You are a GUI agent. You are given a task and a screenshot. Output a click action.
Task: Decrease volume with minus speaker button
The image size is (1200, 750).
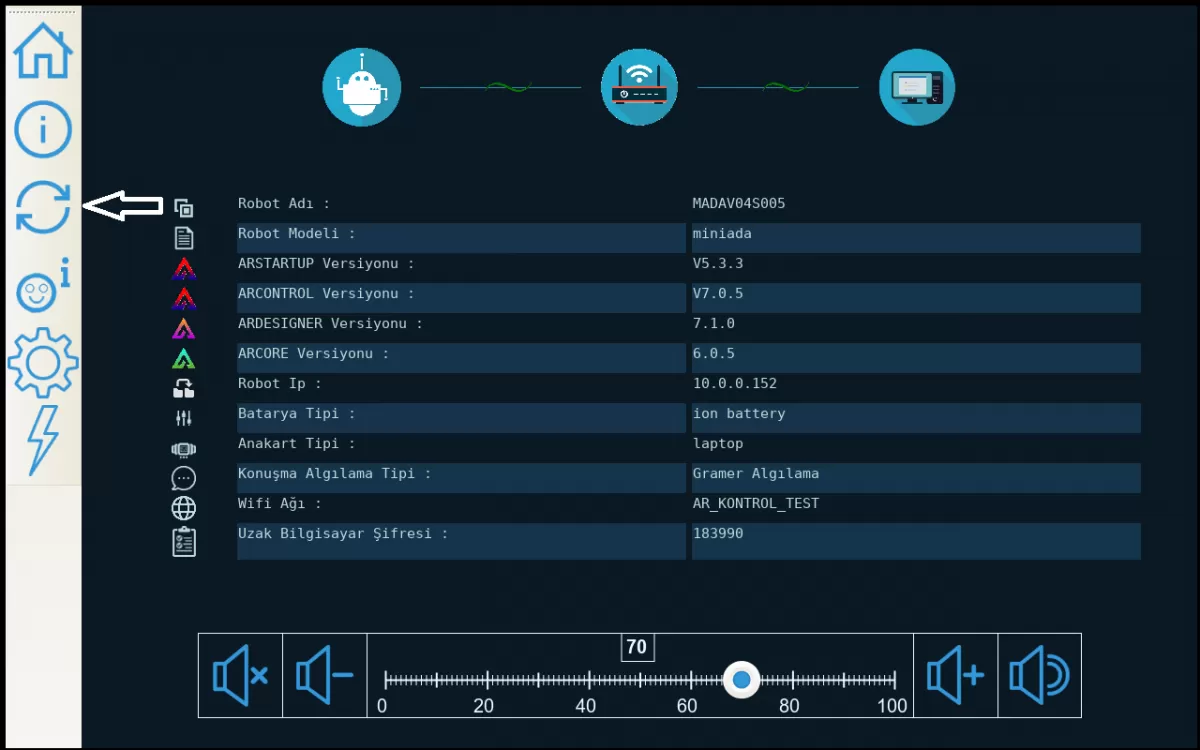[325, 676]
